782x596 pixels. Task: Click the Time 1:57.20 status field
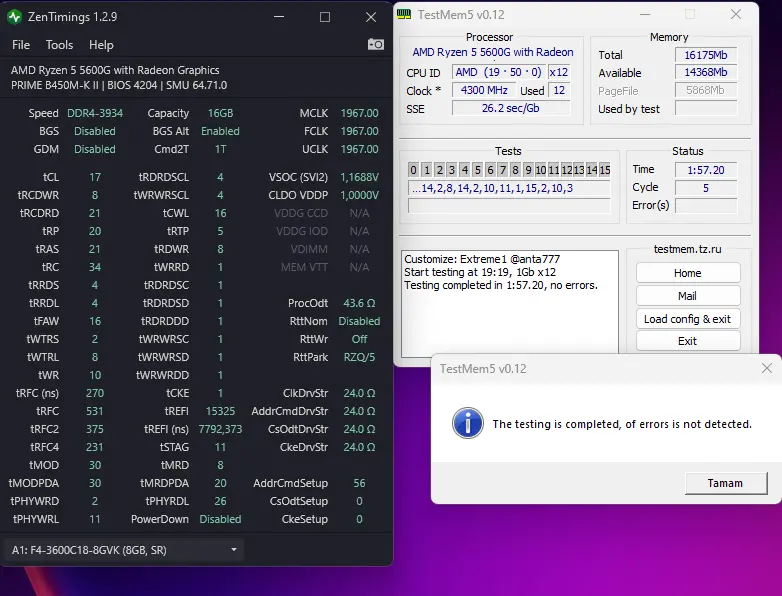point(706,170)
